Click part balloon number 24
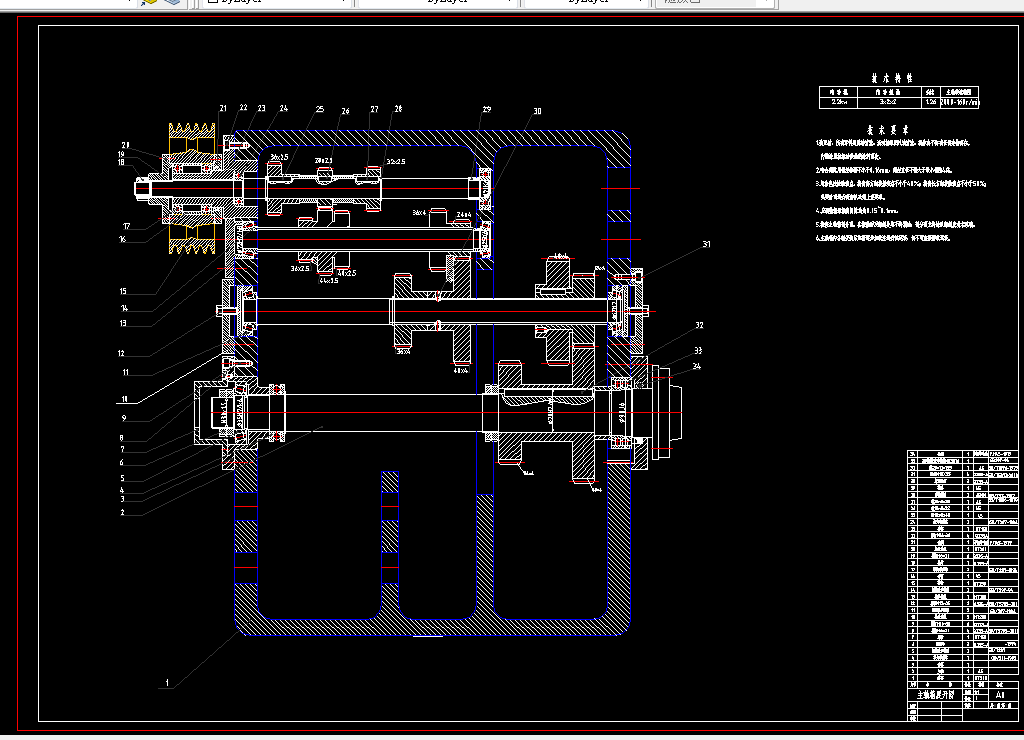1024x740 pixels. [x=283, y=108]
